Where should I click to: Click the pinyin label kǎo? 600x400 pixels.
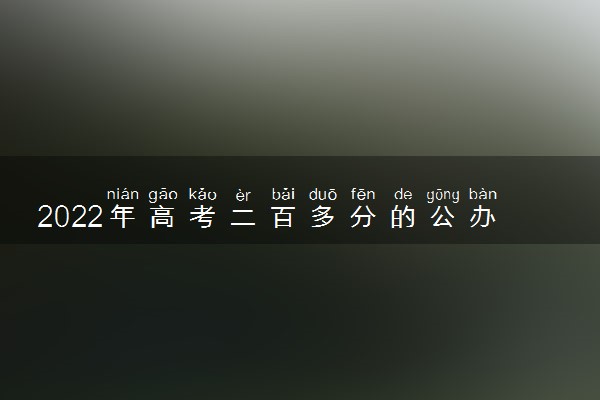203,194
